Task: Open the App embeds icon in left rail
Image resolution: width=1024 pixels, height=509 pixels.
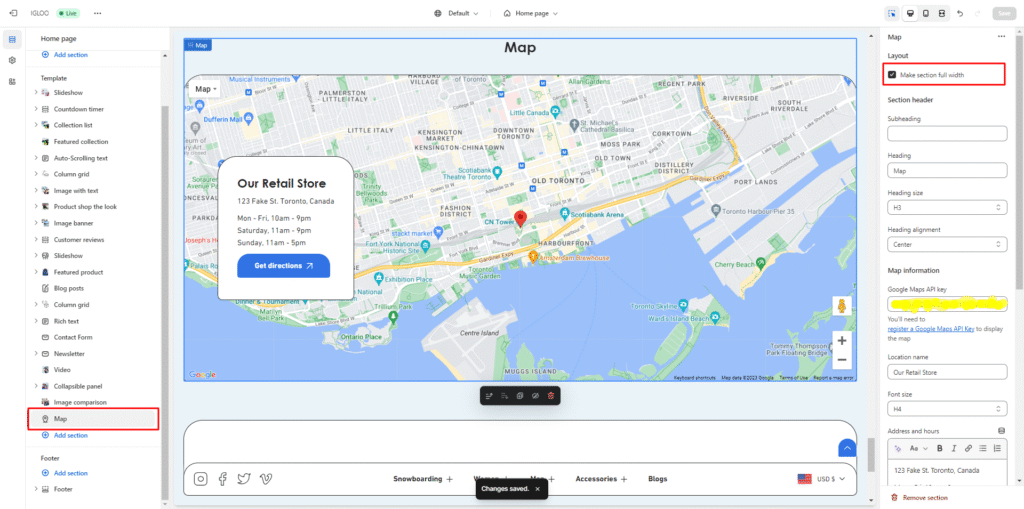Action: point(12,81)
